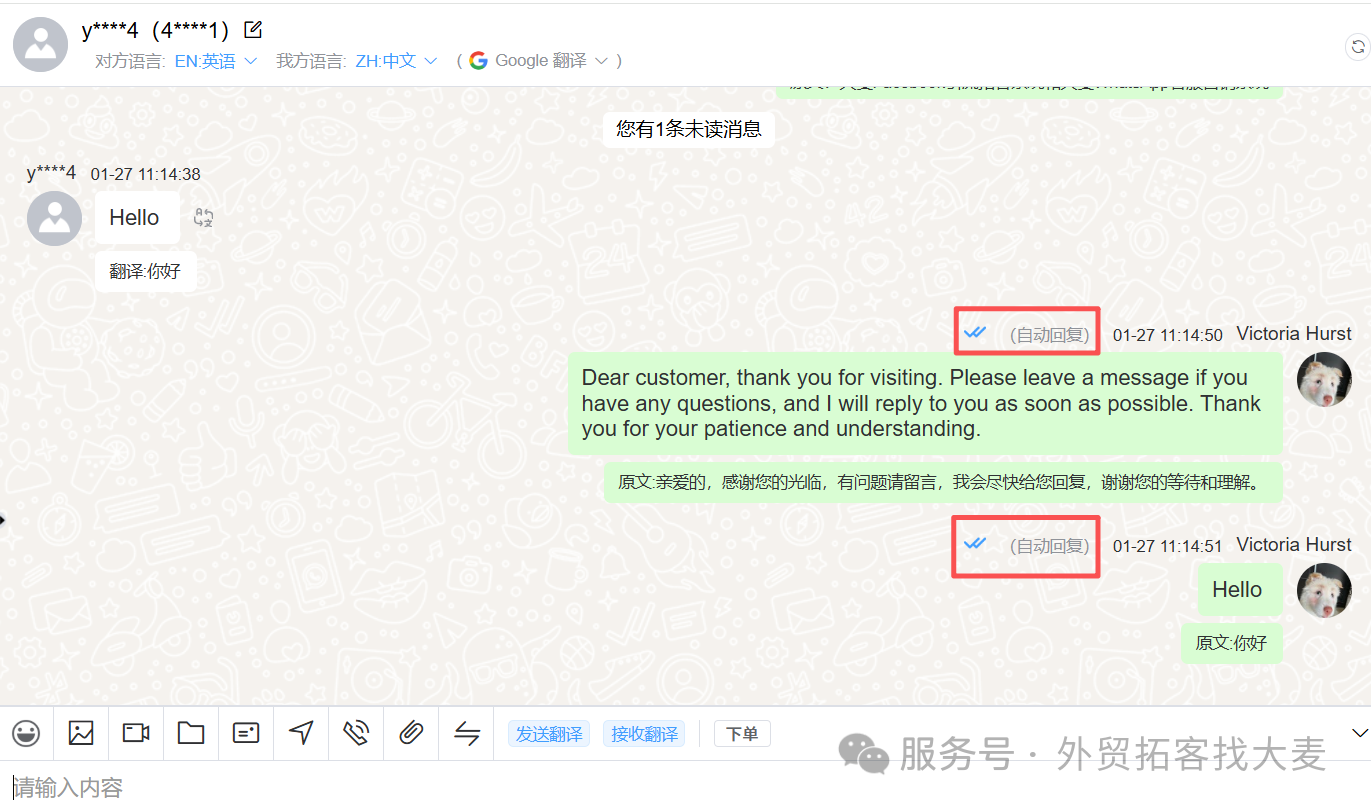Toggle 接收翻译 receive translation
The width and height of the screenshot is (1371, 810).
pos(645,734)
